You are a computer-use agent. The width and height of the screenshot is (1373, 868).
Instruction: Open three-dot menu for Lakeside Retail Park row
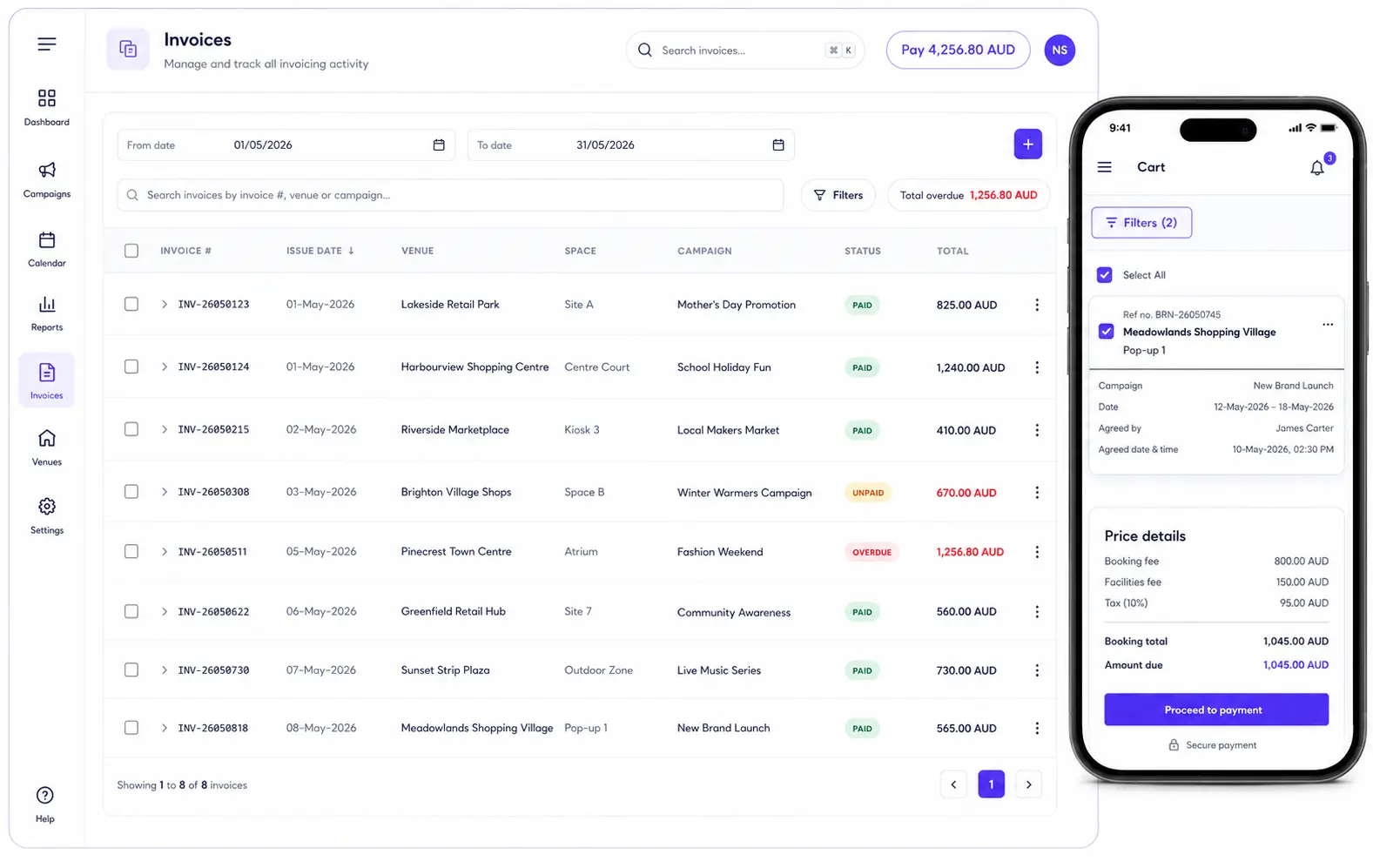click(x=1036, y=305)
